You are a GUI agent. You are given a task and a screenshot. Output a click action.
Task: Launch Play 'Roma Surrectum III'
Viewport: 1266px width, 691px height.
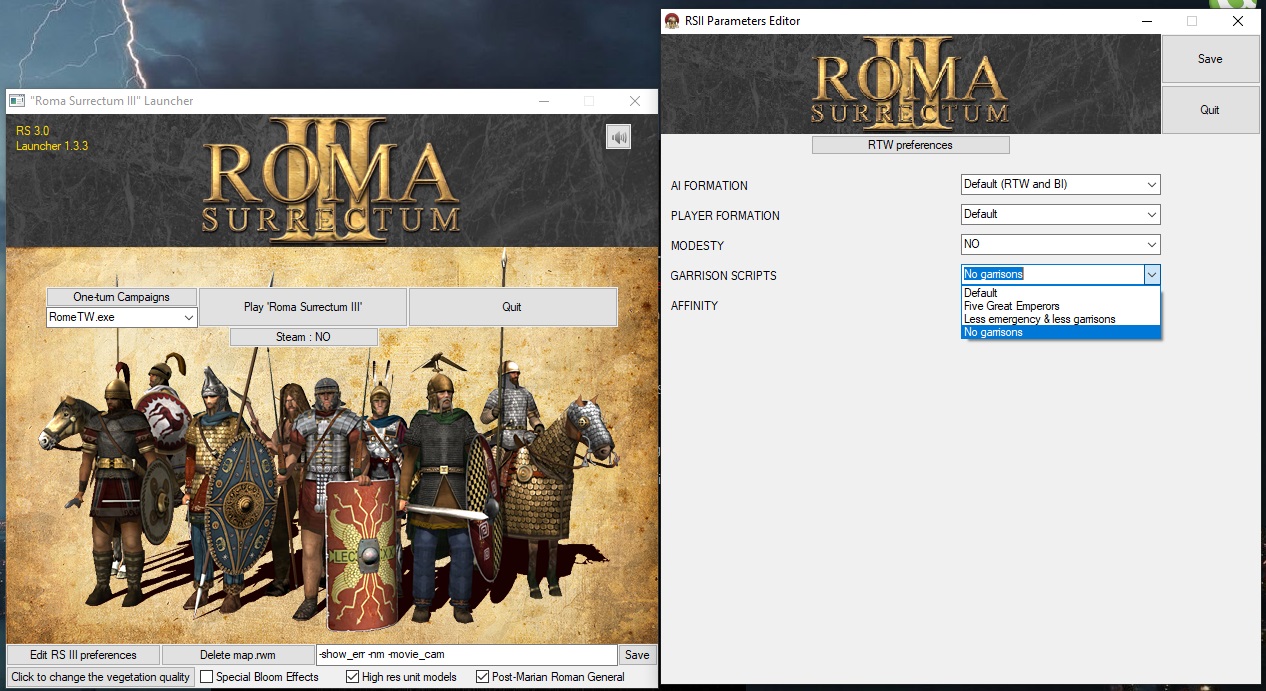point(303,307)
